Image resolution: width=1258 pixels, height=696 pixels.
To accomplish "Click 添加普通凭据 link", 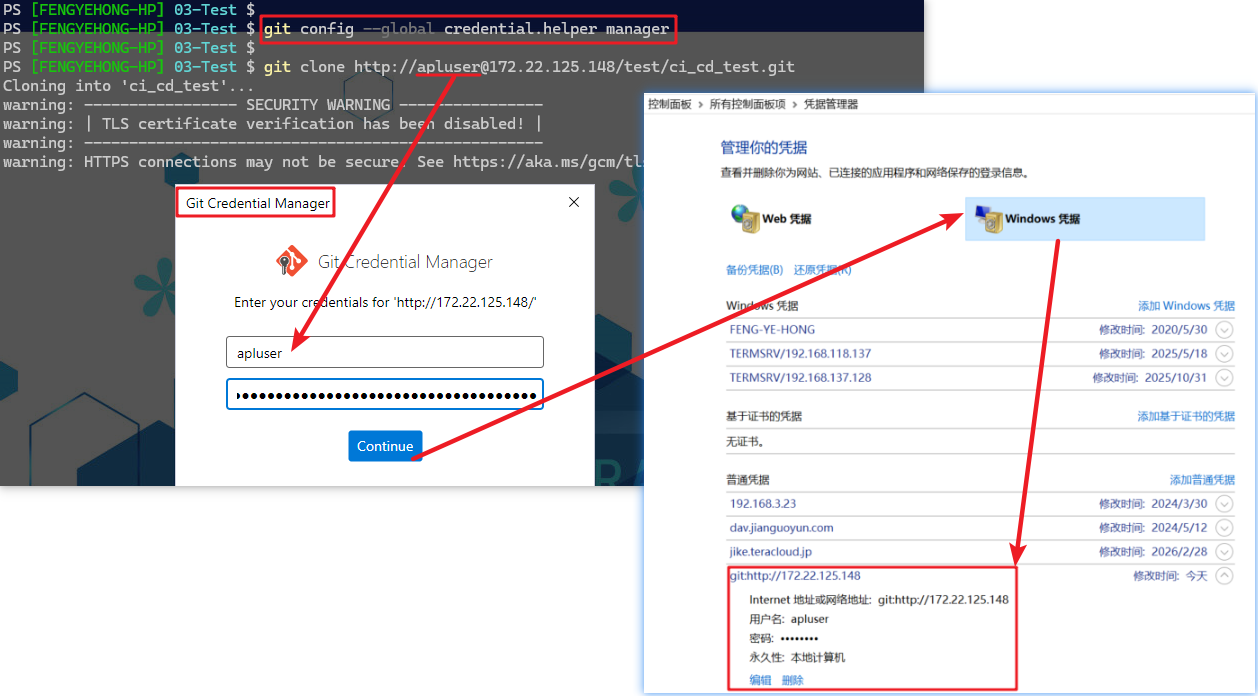I will pos(1202,480).
